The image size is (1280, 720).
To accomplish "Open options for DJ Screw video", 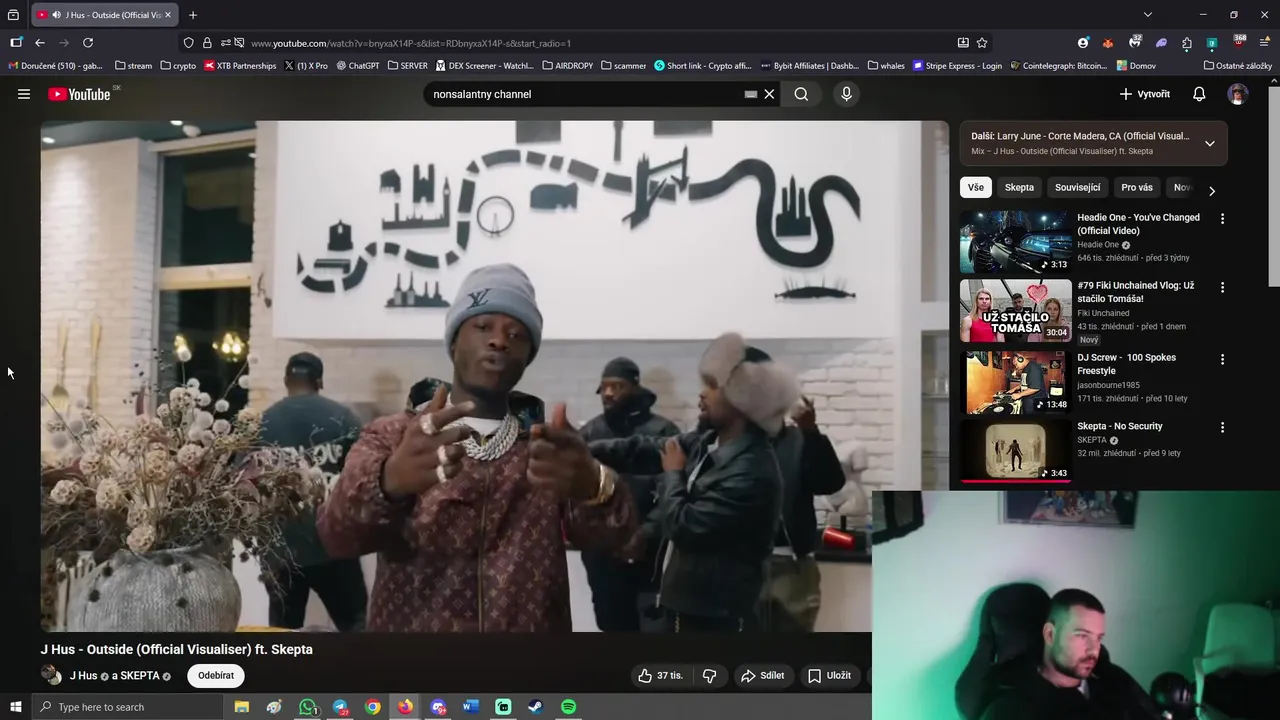I will point(1222,359).
